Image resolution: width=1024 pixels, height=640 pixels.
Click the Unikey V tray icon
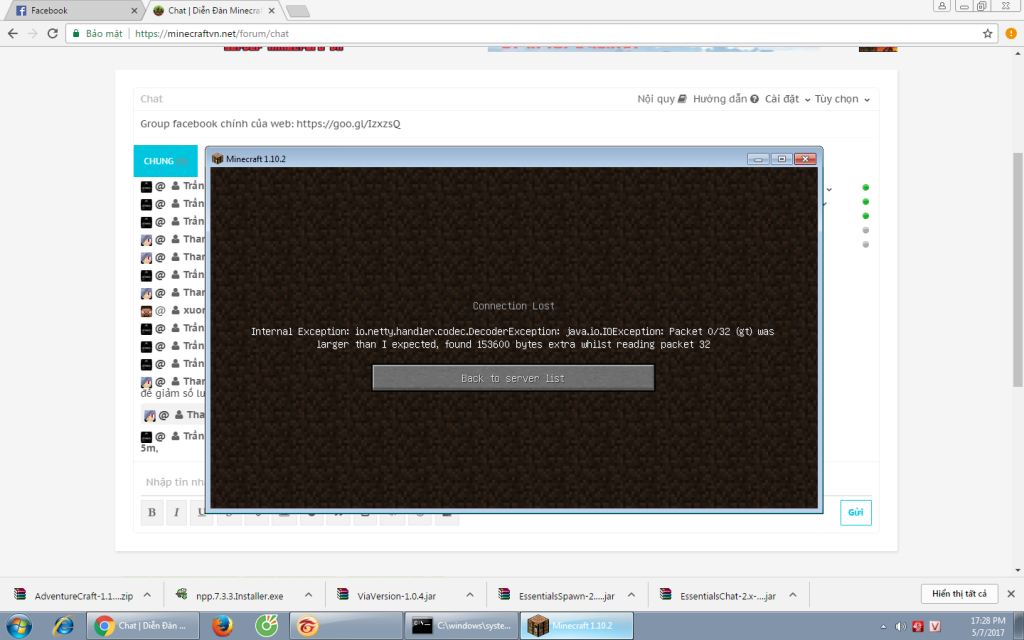935,626
